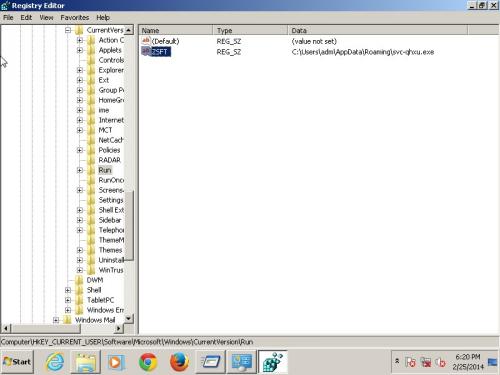Select the TabletPC folder icon
500x375 pixels.
[79, 300]
